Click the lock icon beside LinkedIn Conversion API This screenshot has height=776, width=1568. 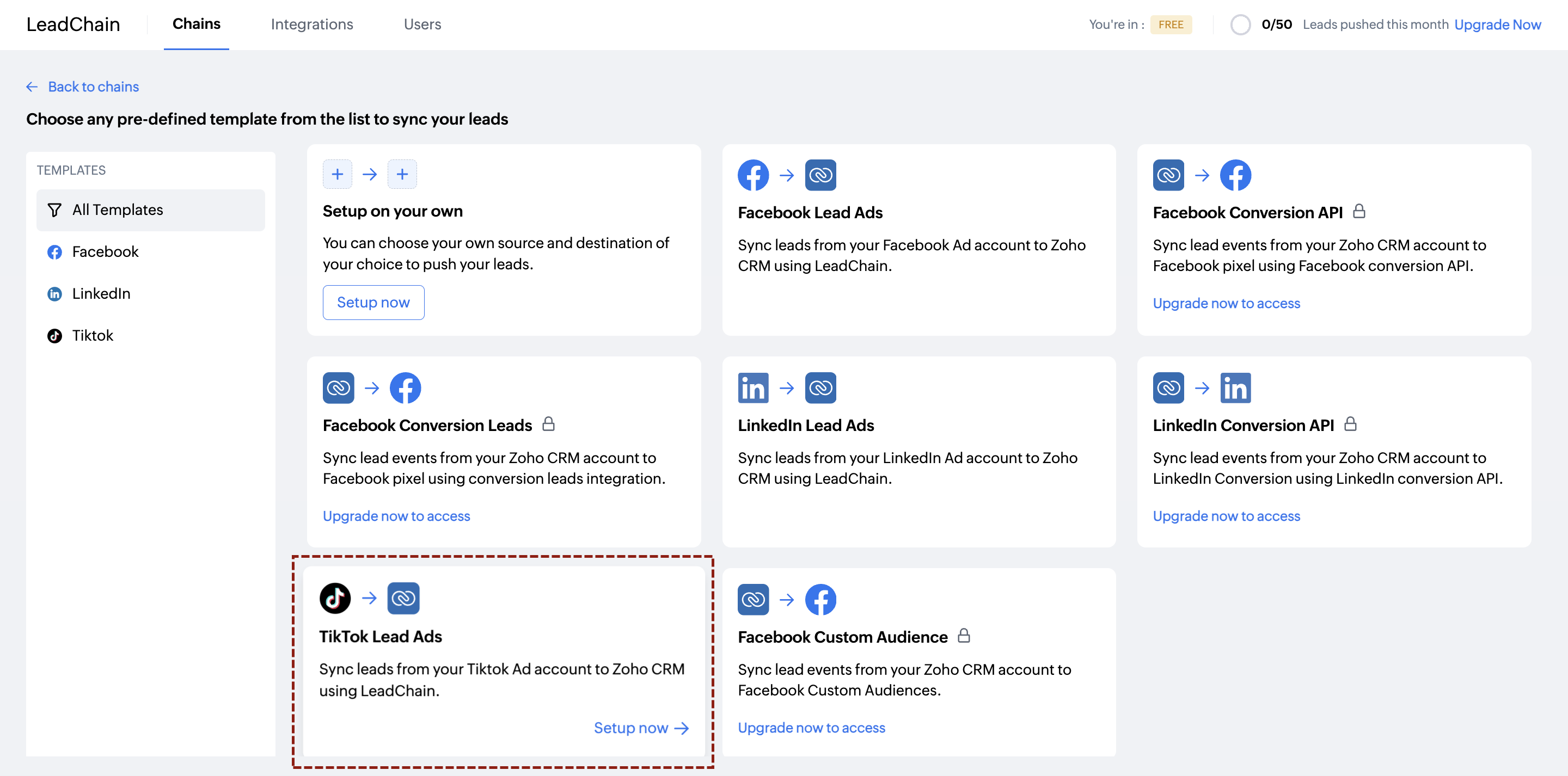pyautogui.click(x=1350, y=424)
